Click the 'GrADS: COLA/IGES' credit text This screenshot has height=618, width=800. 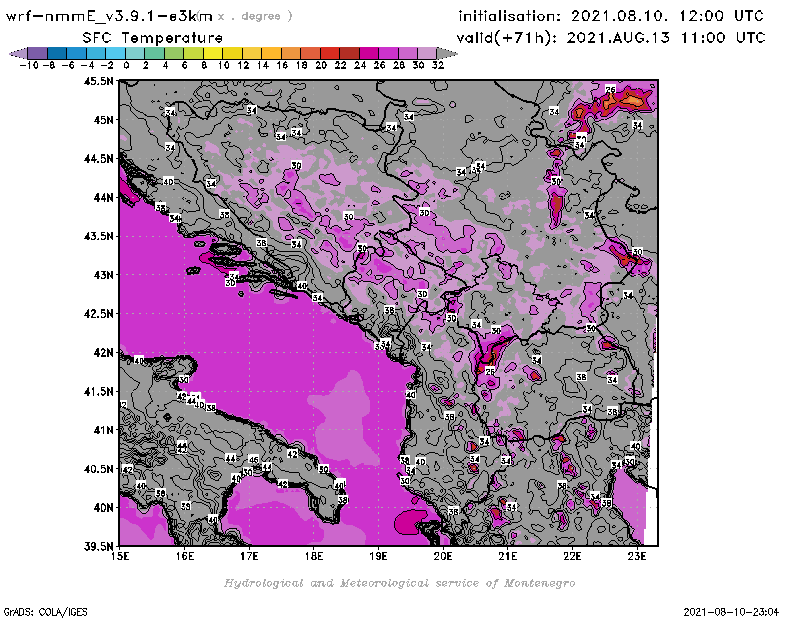point(46,612)
